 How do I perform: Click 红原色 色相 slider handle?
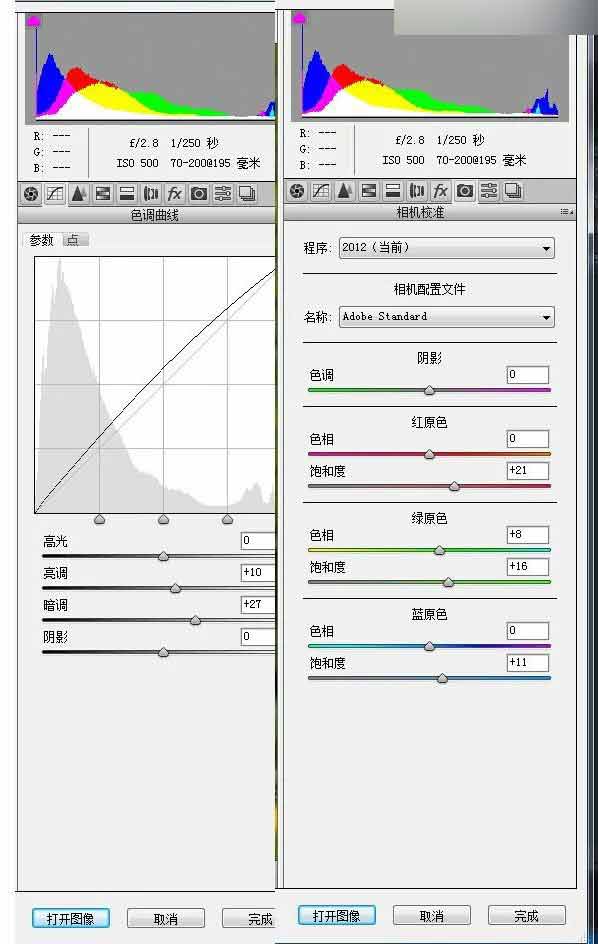(429, 454)
